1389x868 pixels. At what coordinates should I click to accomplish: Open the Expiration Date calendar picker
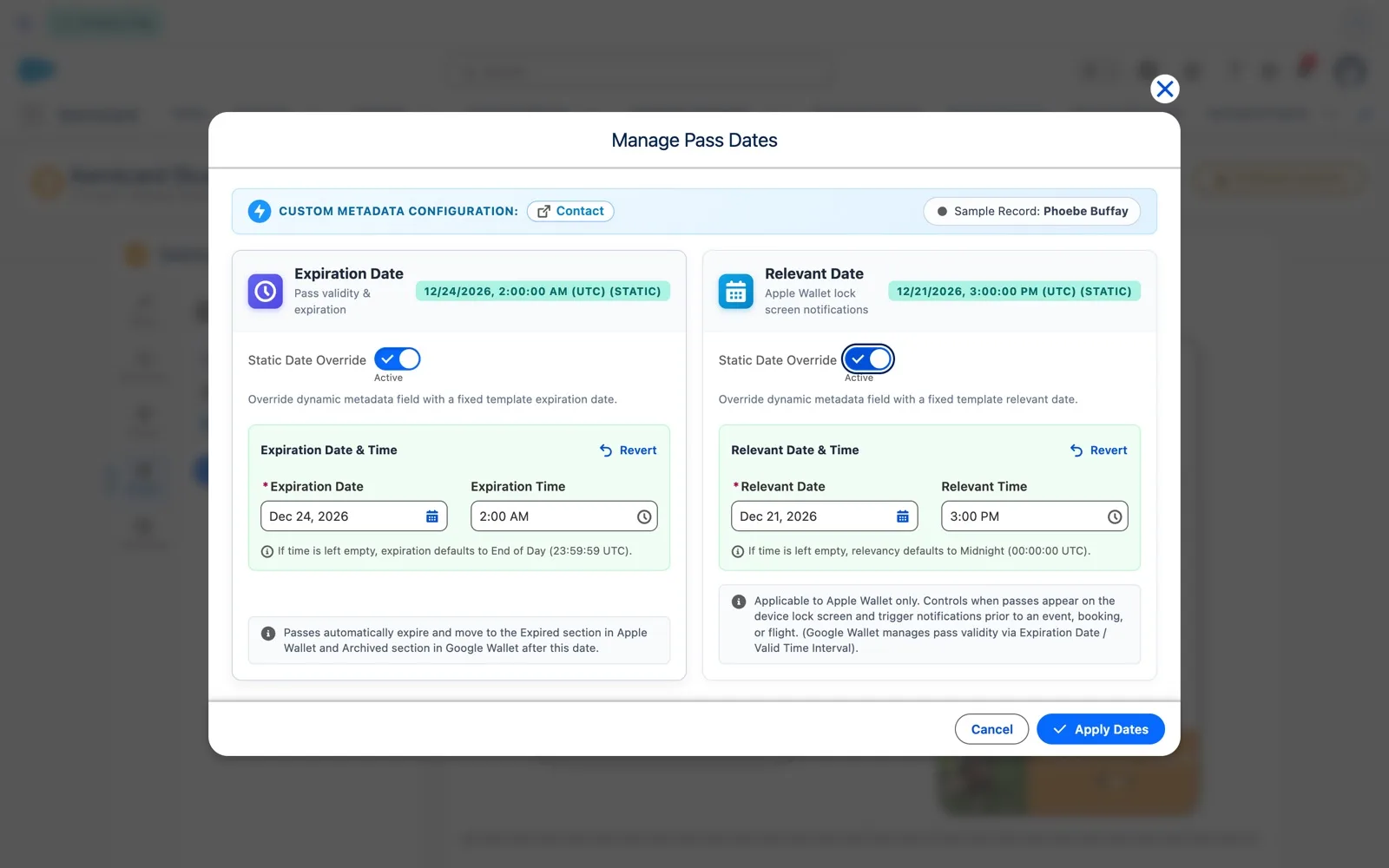coord(432,516)
